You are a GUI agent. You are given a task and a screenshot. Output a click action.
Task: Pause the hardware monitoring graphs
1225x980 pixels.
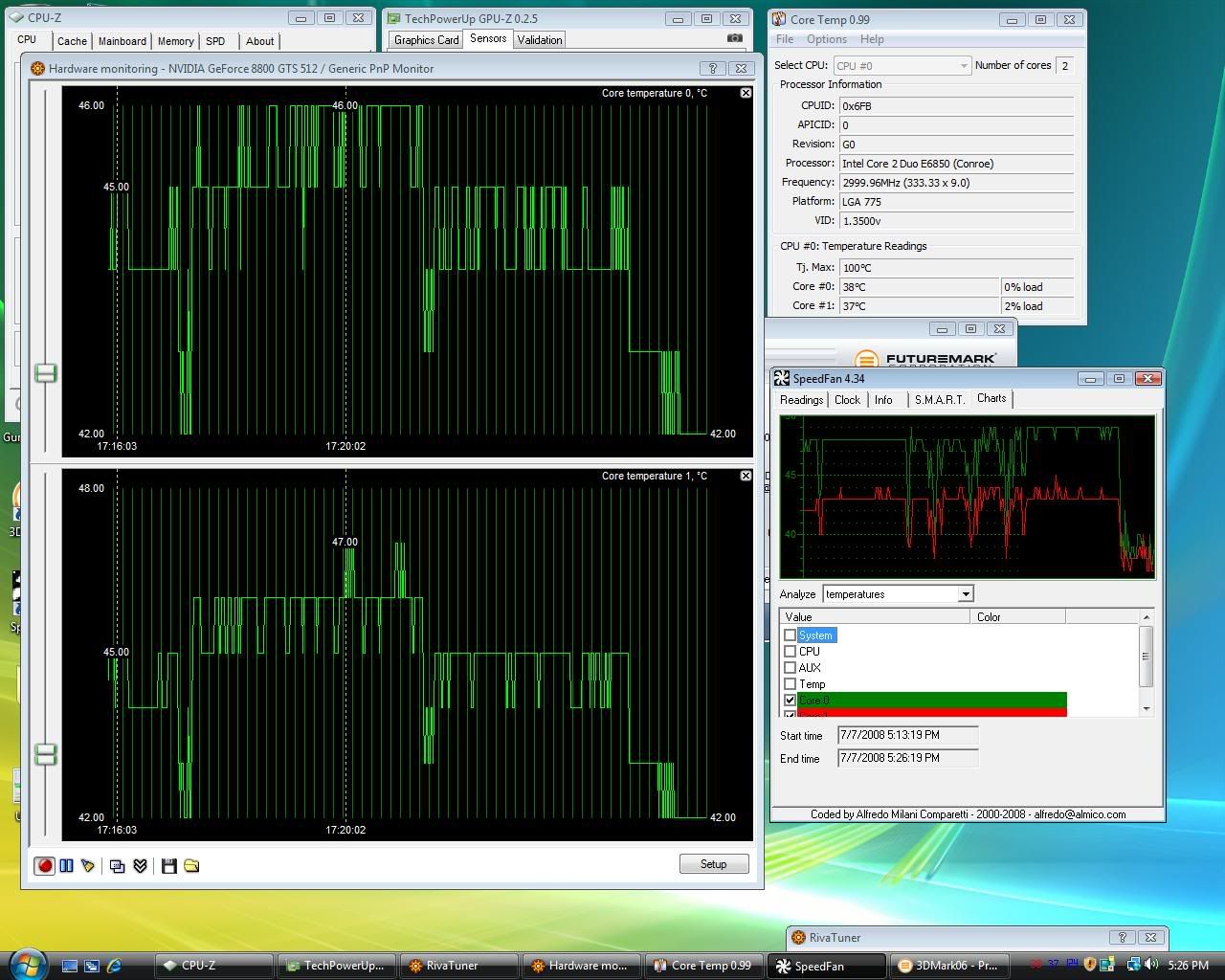click(x=66, y=865)
